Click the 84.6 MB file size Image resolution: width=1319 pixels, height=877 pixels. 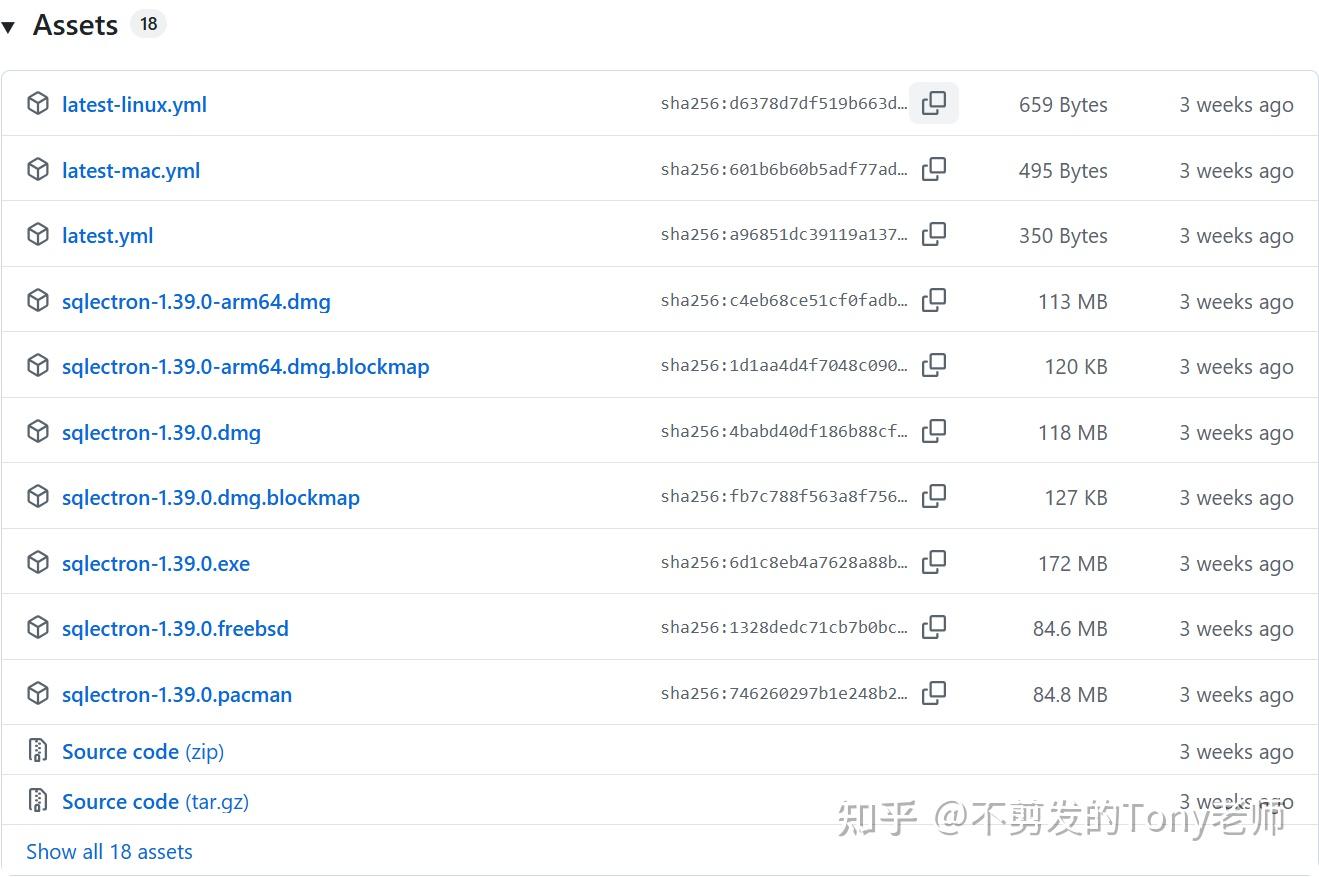click(x=1070, y=629)
